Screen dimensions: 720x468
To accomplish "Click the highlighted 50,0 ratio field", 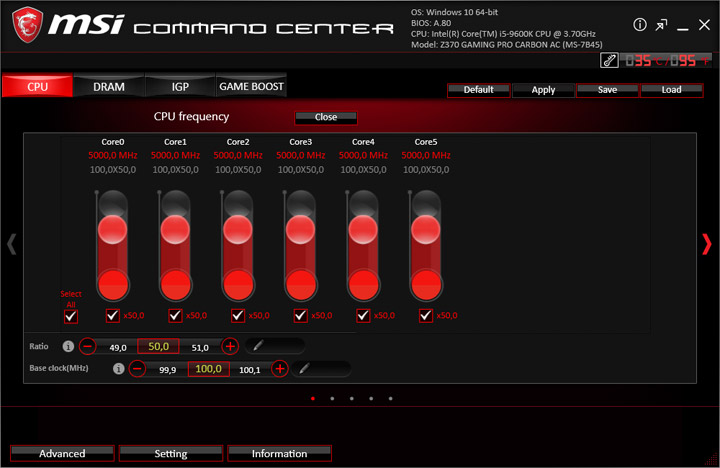I will click(x=158, y=346).
